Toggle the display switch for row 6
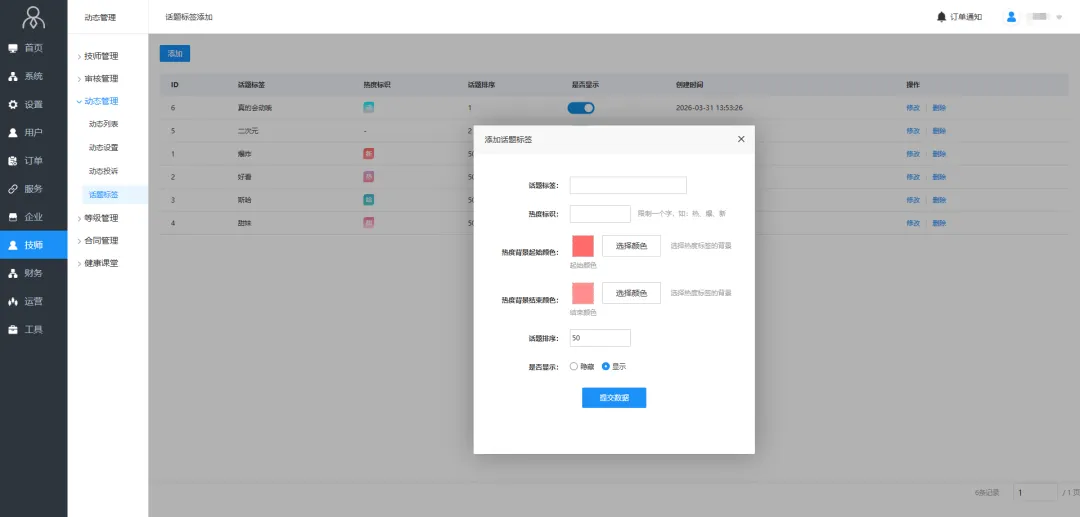Screen dimensions: 1080x517 coord(581,108)
